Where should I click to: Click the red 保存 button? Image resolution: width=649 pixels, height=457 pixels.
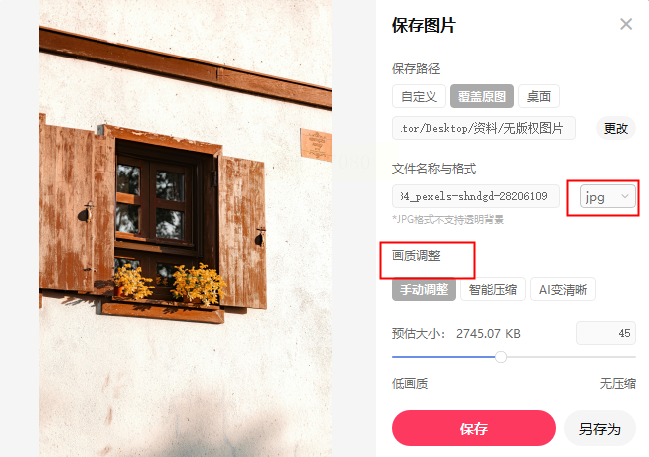[474, 428]
